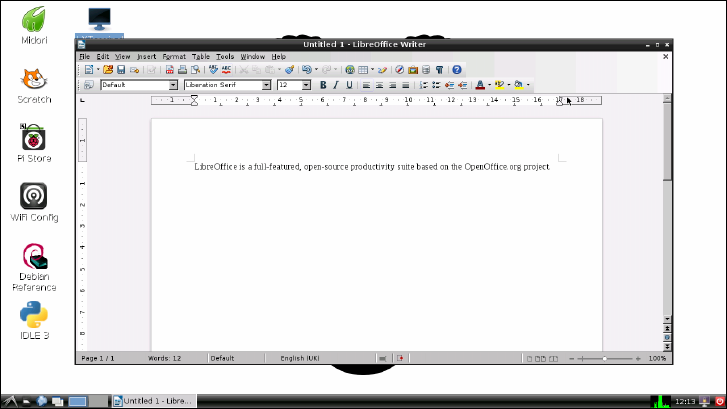Viewport: 727px width, 409px height.
Task: Align text right
Action: pyautogui.click(x=392, y=85)
